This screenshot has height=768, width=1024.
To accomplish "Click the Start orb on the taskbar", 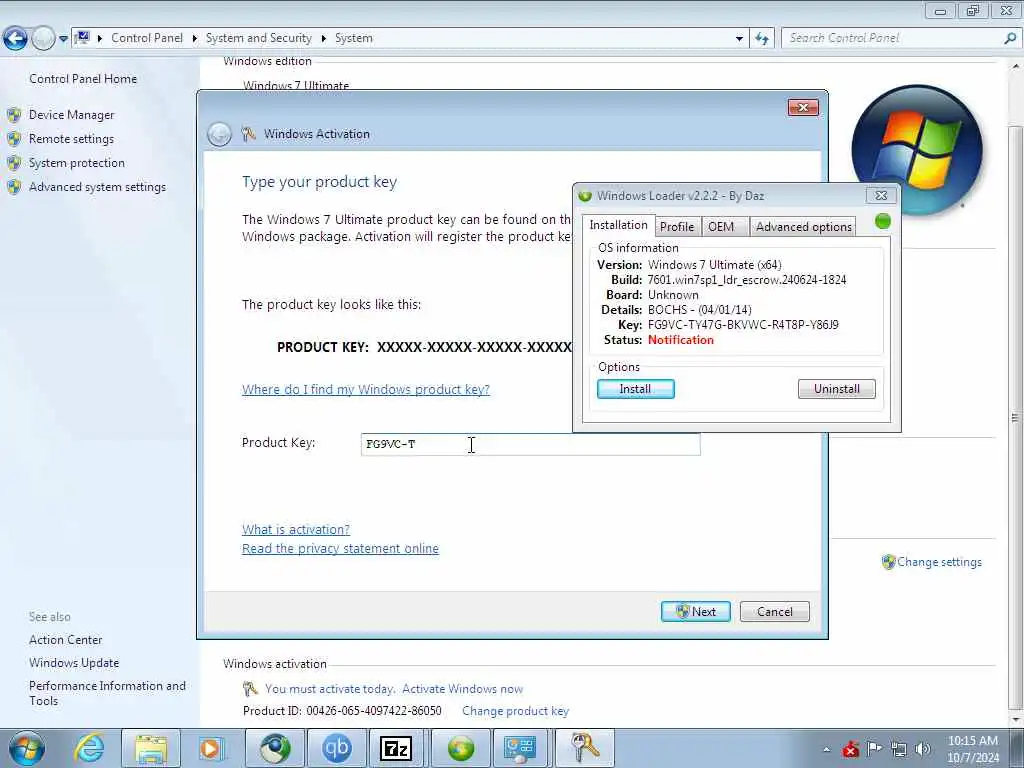I will tap(27, 748).
